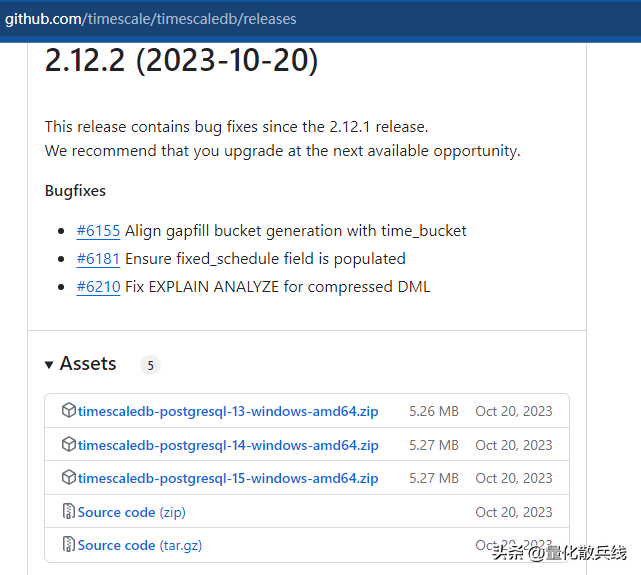641x575 pixels.
Task: Click package icon for postgresql-13 zip
Action: pyautogui.click(x=68, y=411)
